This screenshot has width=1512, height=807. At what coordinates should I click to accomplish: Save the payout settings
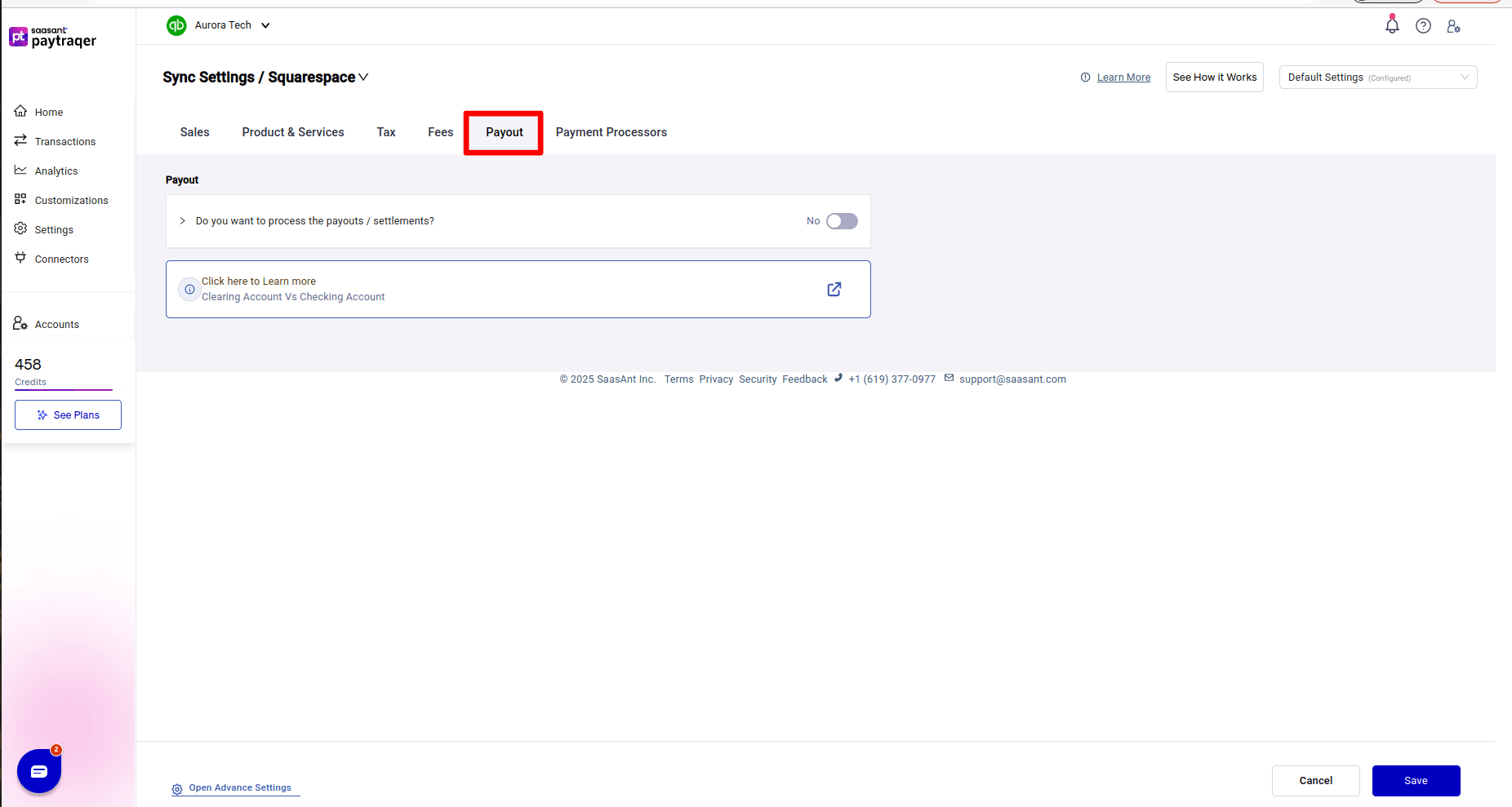point(1416,781)
